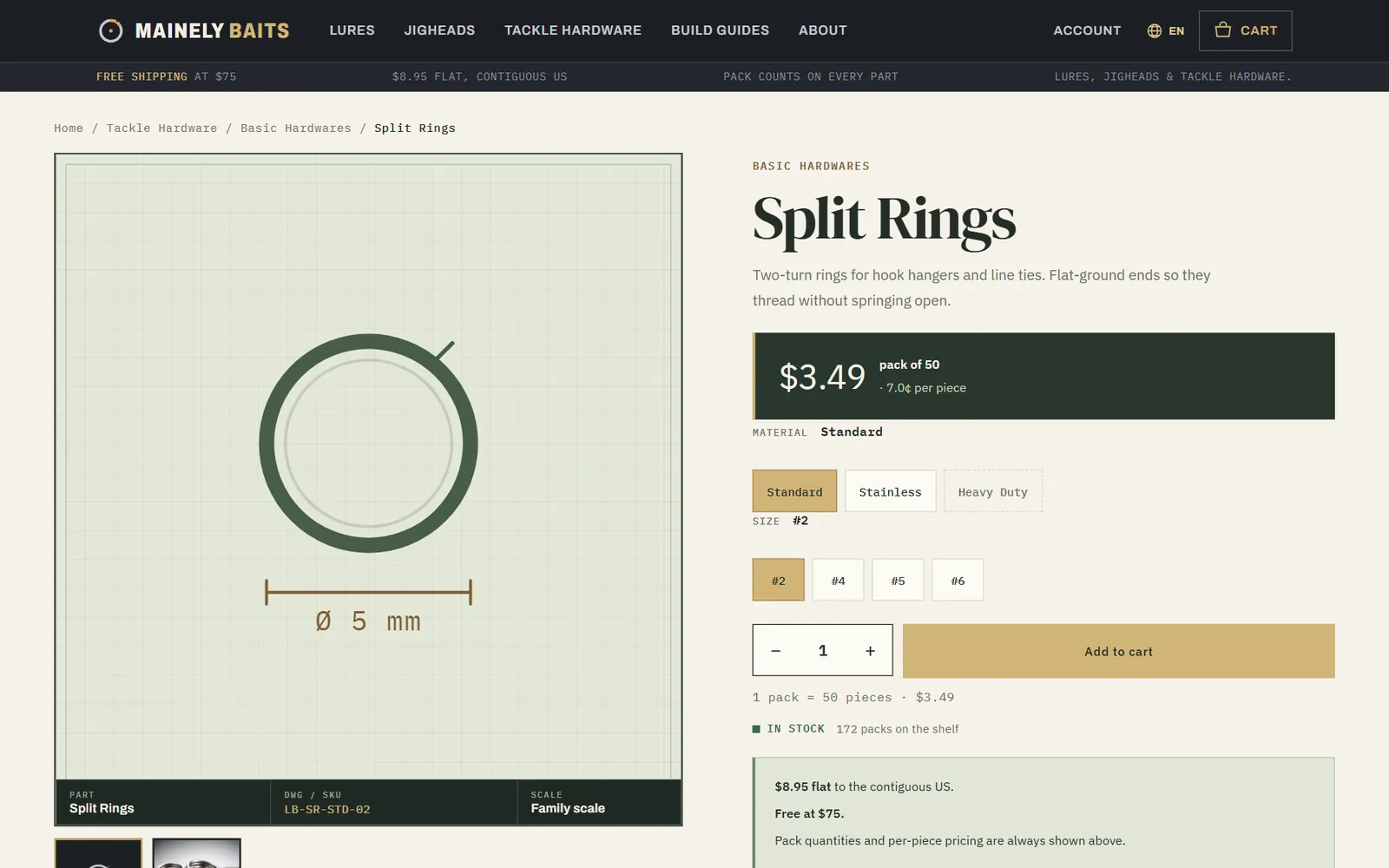Choose size #6
This screenshot has height=868, width=1389.
pyautogui.click(x=958, y=580)
